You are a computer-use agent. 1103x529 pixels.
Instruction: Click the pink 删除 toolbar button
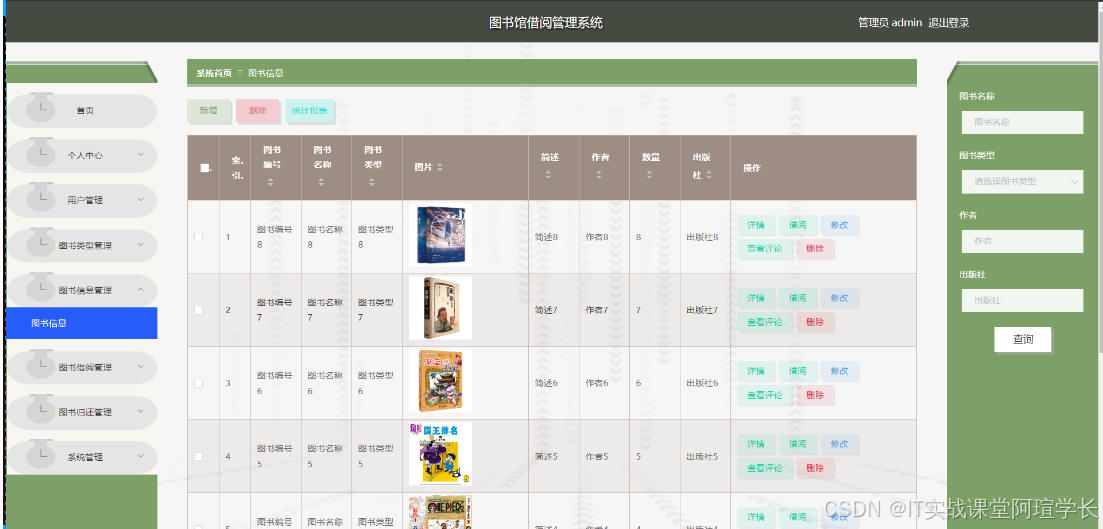257,110
